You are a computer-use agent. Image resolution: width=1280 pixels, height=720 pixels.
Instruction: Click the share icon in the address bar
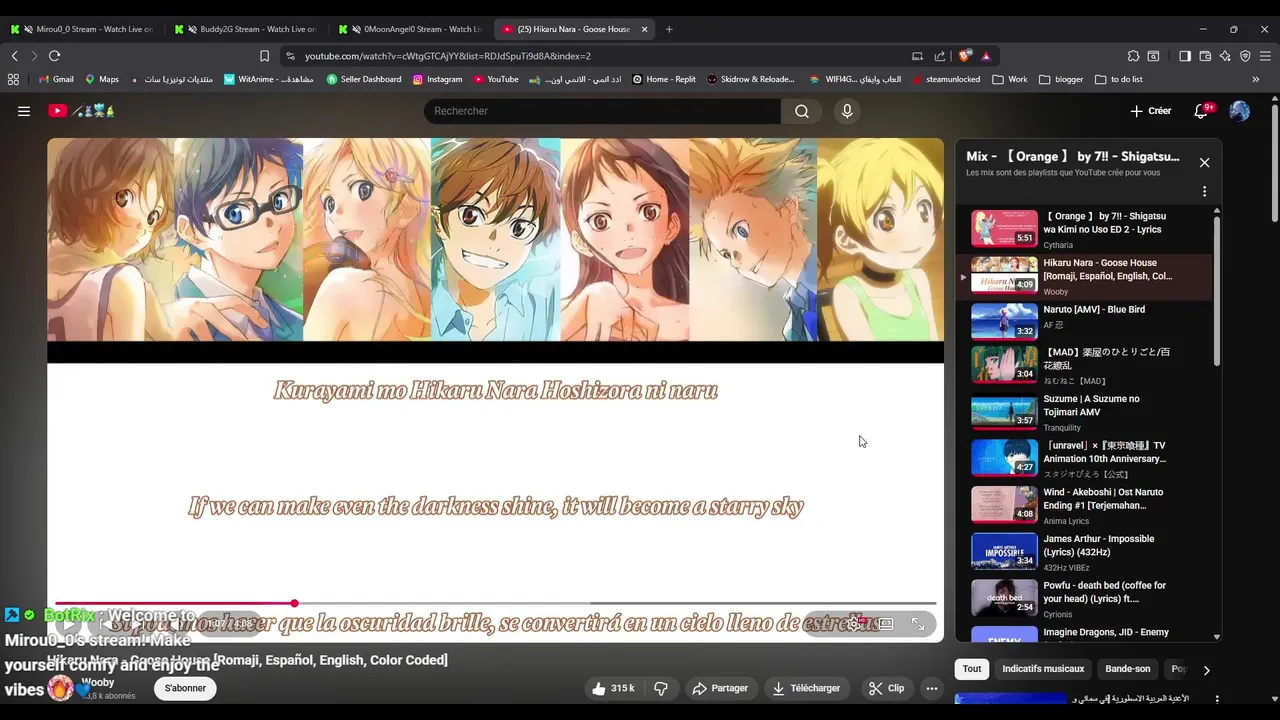pos(940,56)
